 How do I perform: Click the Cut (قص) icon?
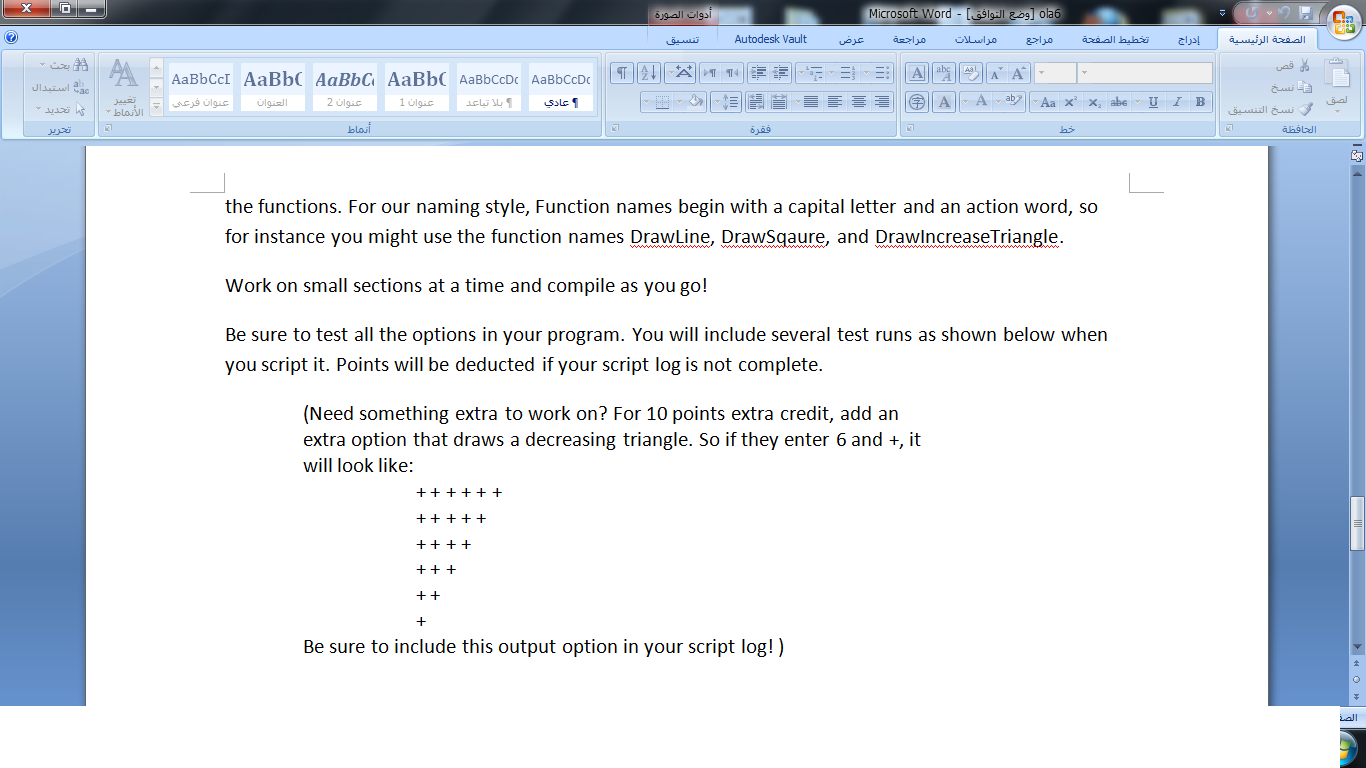click(1305, 66)
